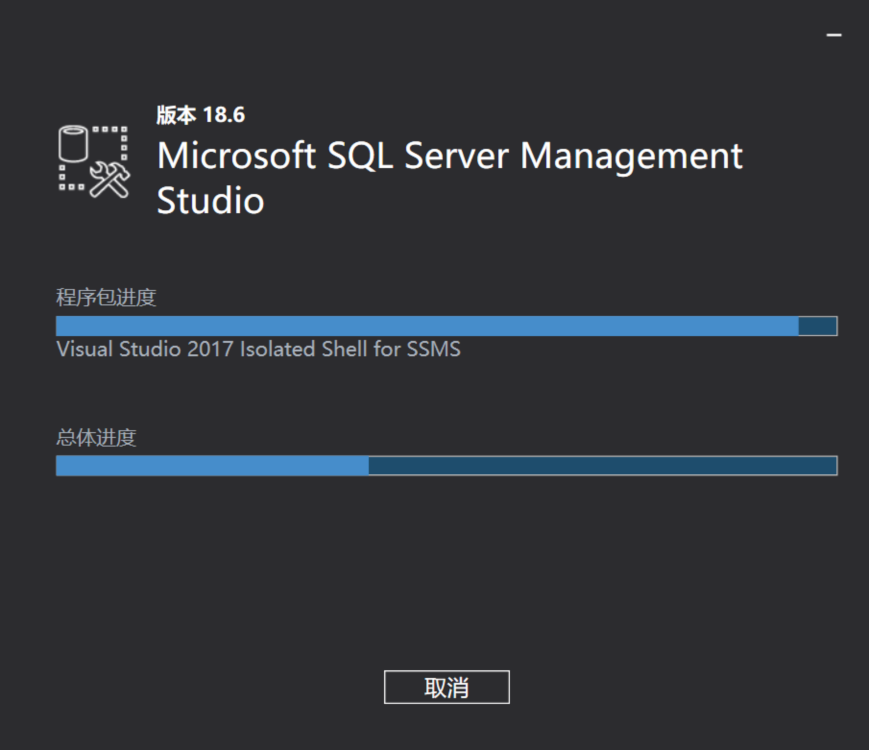Click the word Studio in the title
The image size is (869, 750).
tap(210, 201)
